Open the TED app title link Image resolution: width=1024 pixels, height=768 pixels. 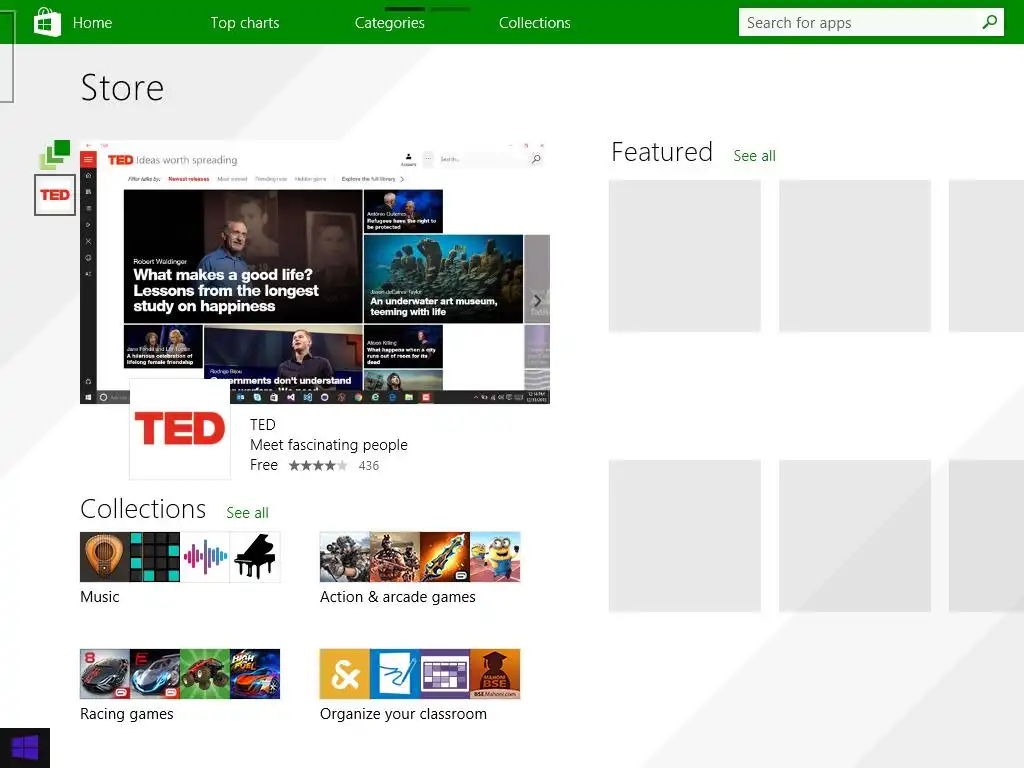263,424
